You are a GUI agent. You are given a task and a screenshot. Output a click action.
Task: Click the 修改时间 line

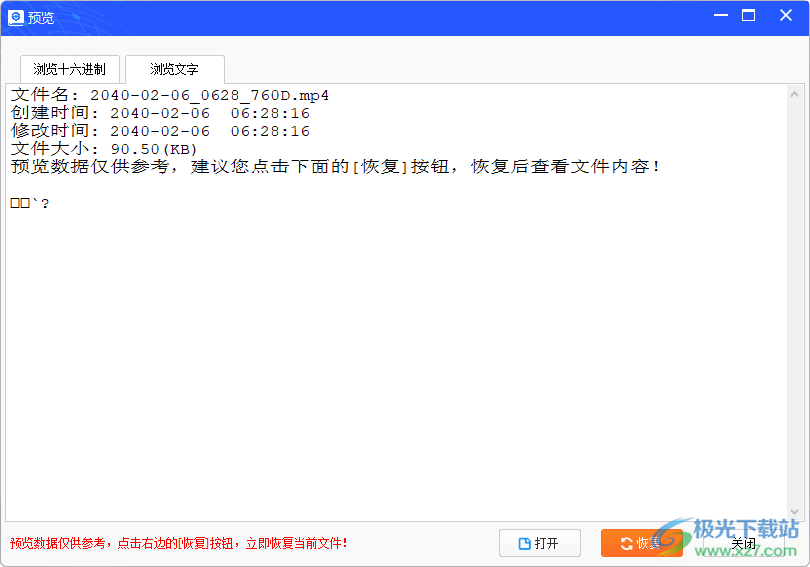point(160,131)
